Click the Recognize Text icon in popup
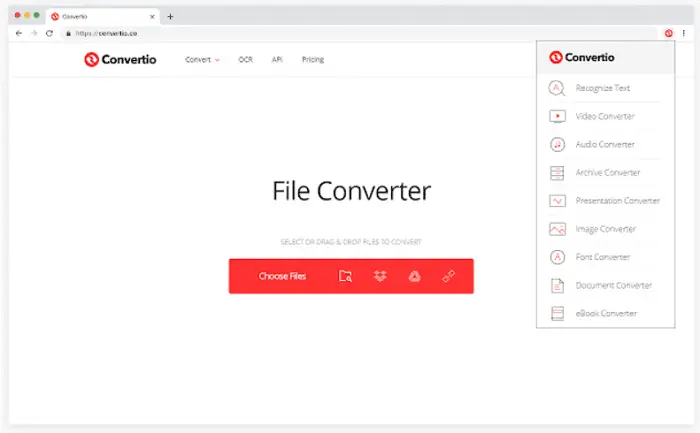This screenshot has height=433, width=700. [557, 88]
